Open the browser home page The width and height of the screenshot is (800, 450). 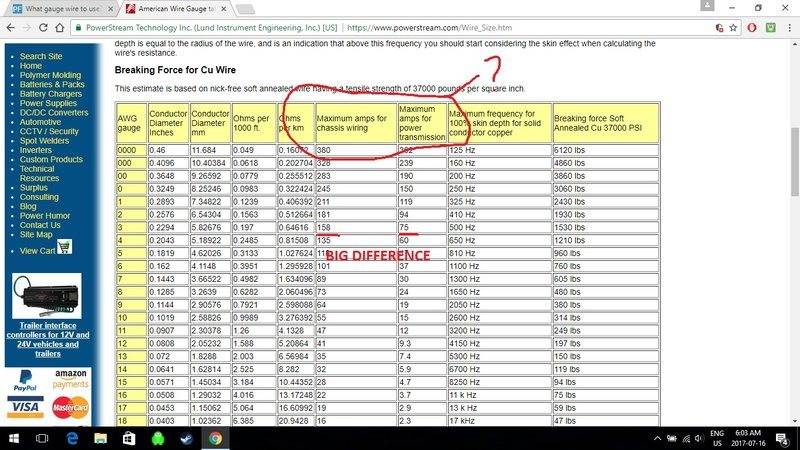point(59,28)
